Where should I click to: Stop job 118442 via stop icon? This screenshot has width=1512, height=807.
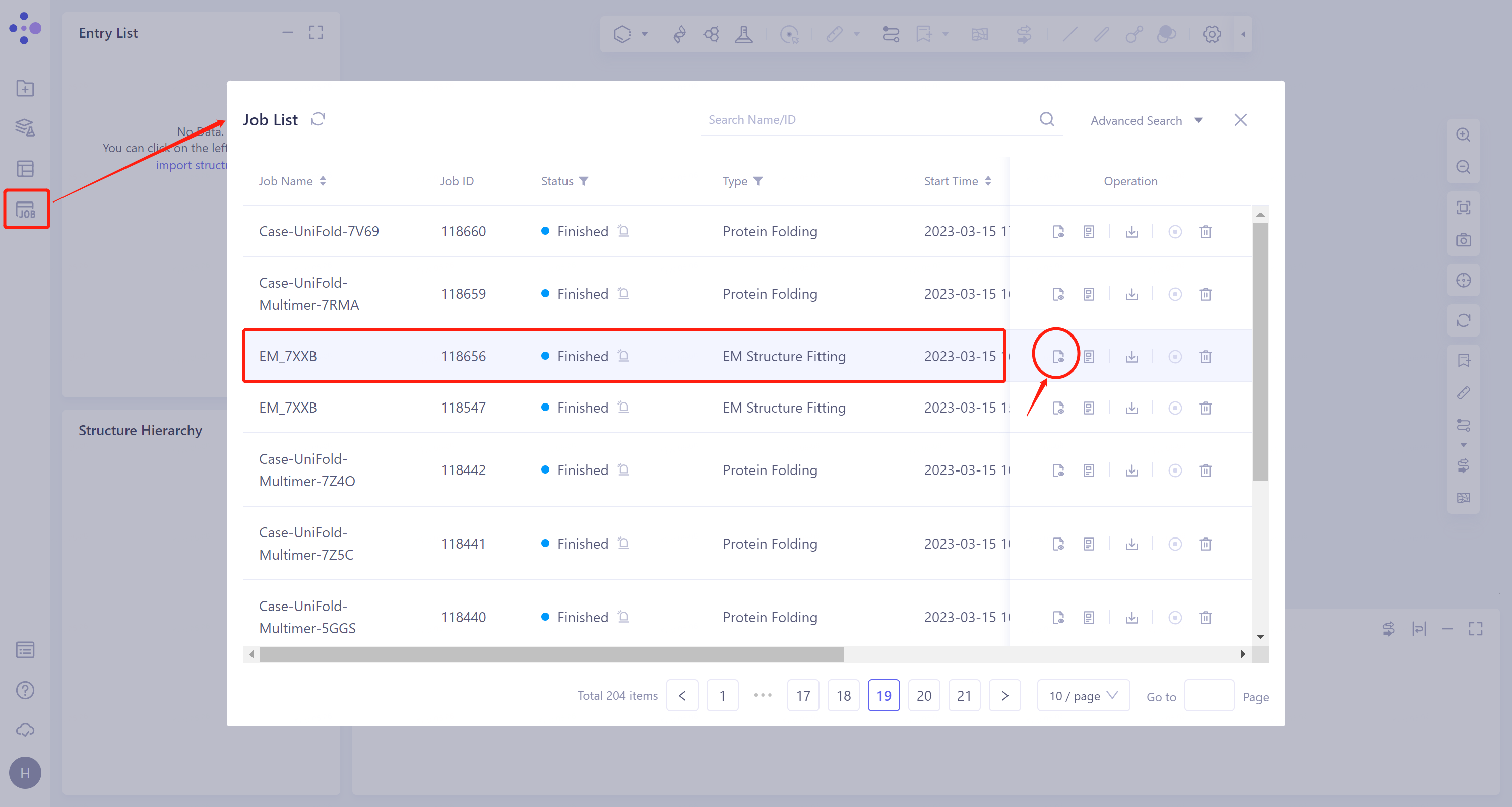1174,470
